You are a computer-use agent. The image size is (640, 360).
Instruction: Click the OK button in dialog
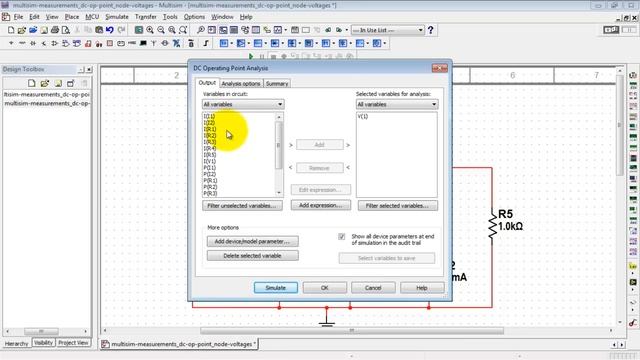tap(324, 288)
